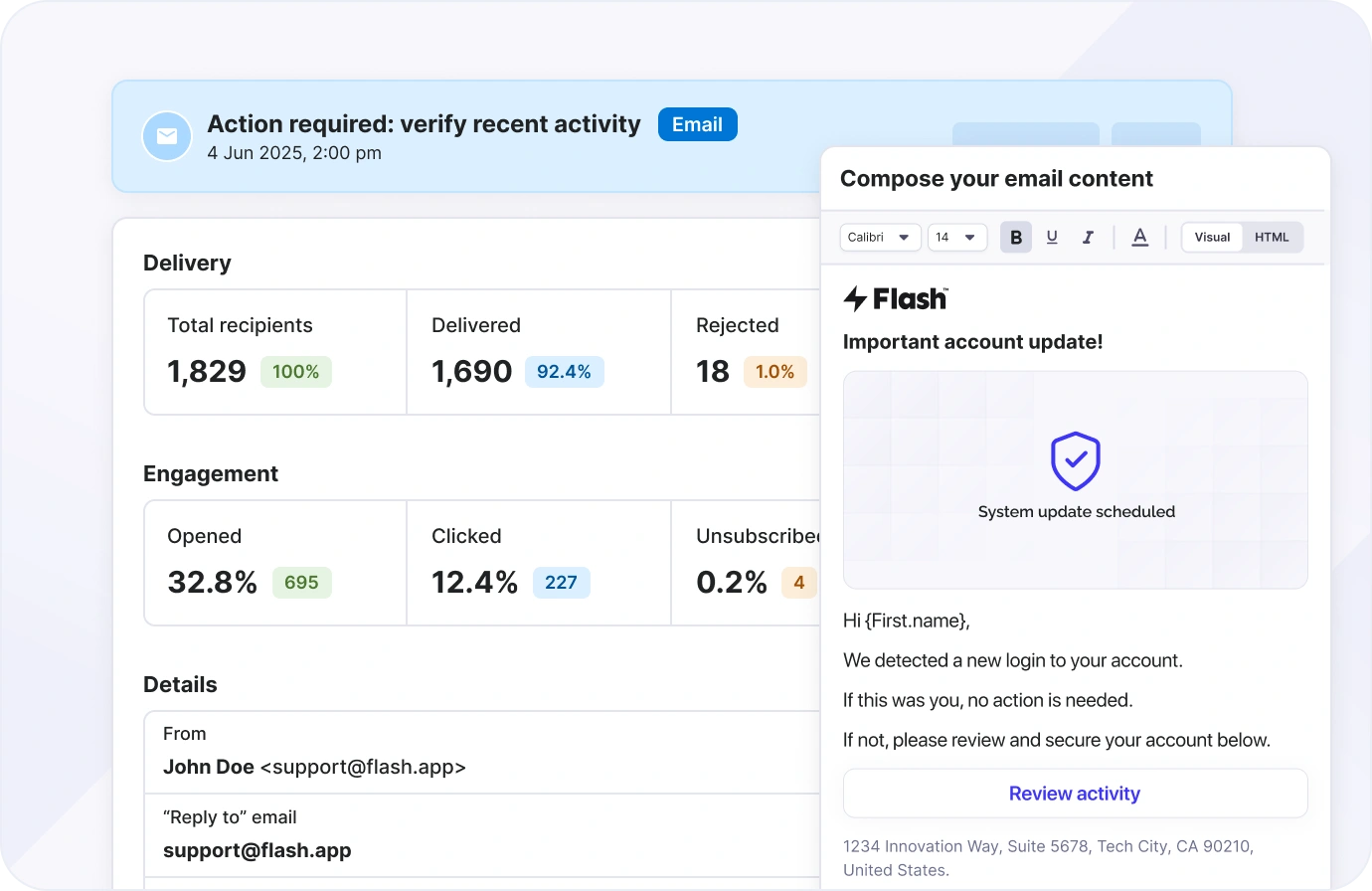The image size is (1372, 891).
Task: Click the 227 clicked count badge
Action: point(561,583)
